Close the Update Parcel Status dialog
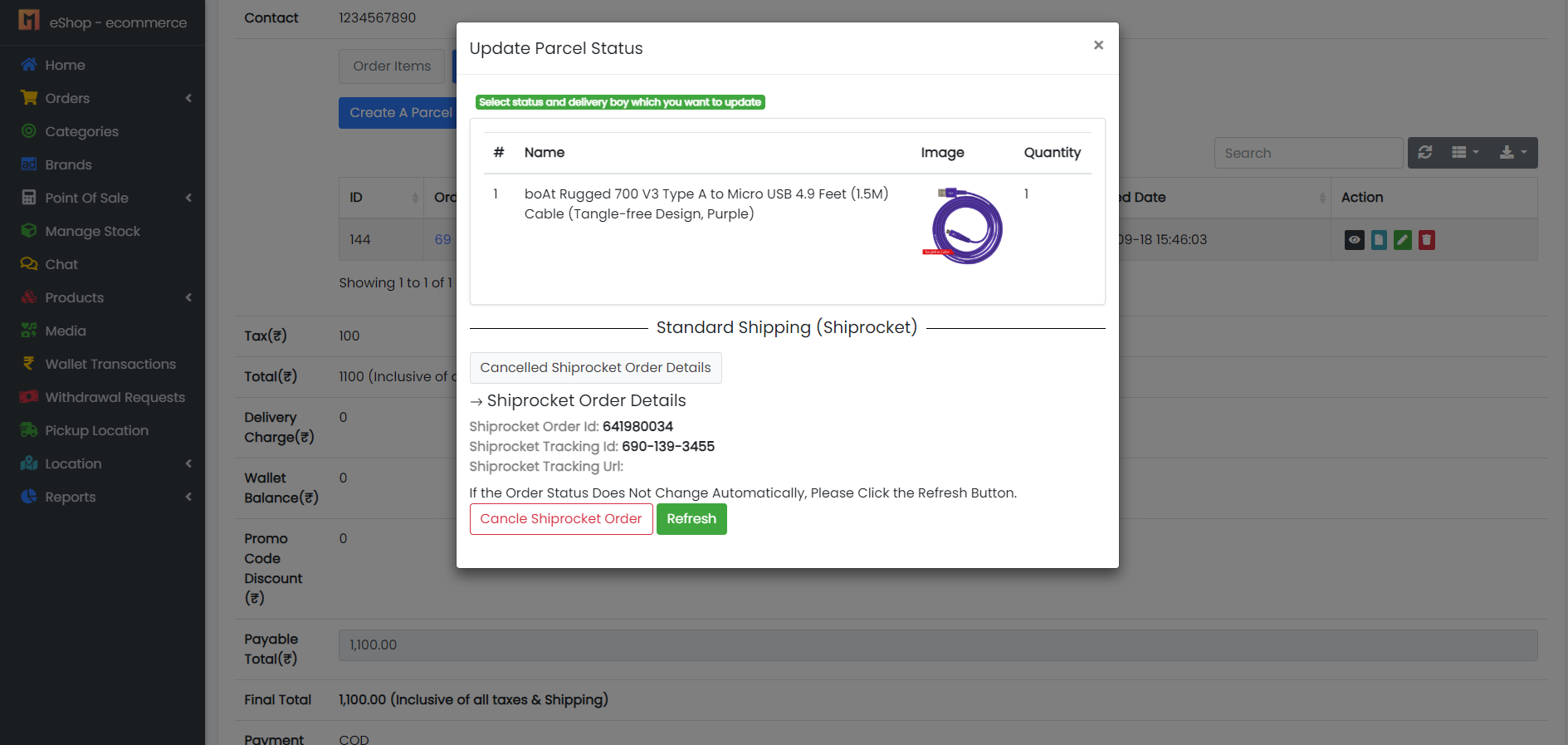Image resolution: width=1568 pixels, height=745 pixels. (1098, 46)
